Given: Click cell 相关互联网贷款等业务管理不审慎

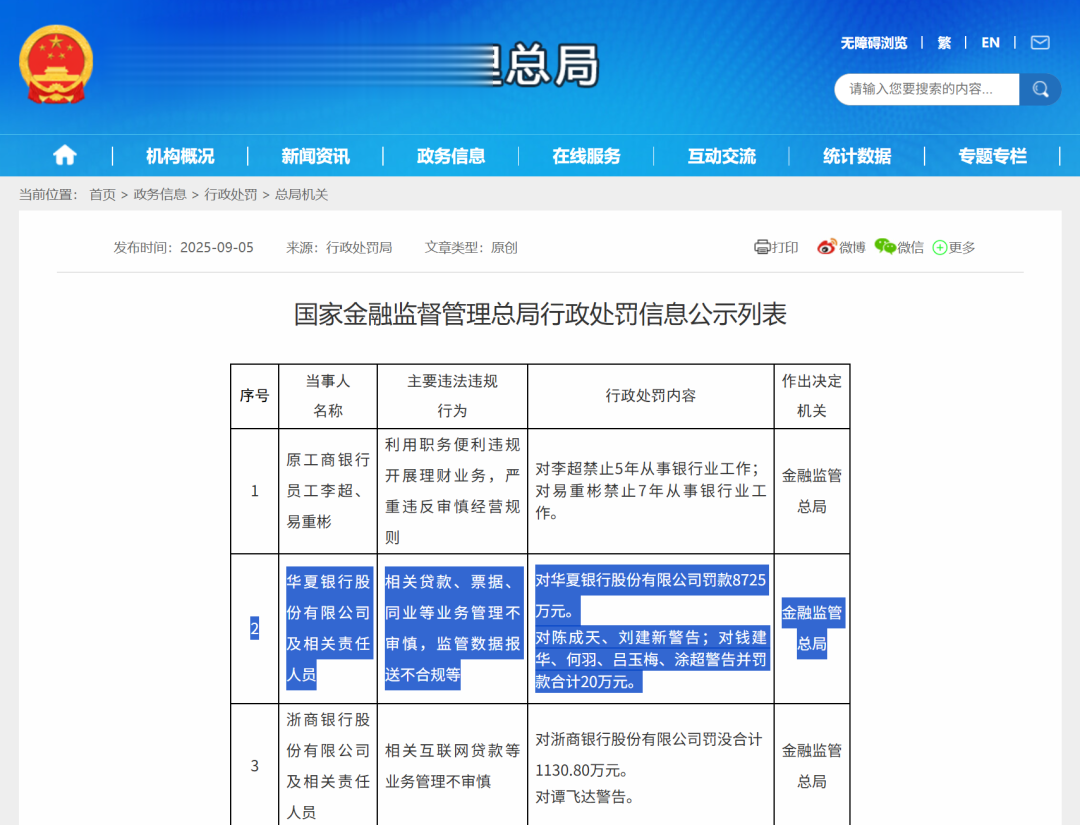Looking at the screenshot, I should 453,765.
